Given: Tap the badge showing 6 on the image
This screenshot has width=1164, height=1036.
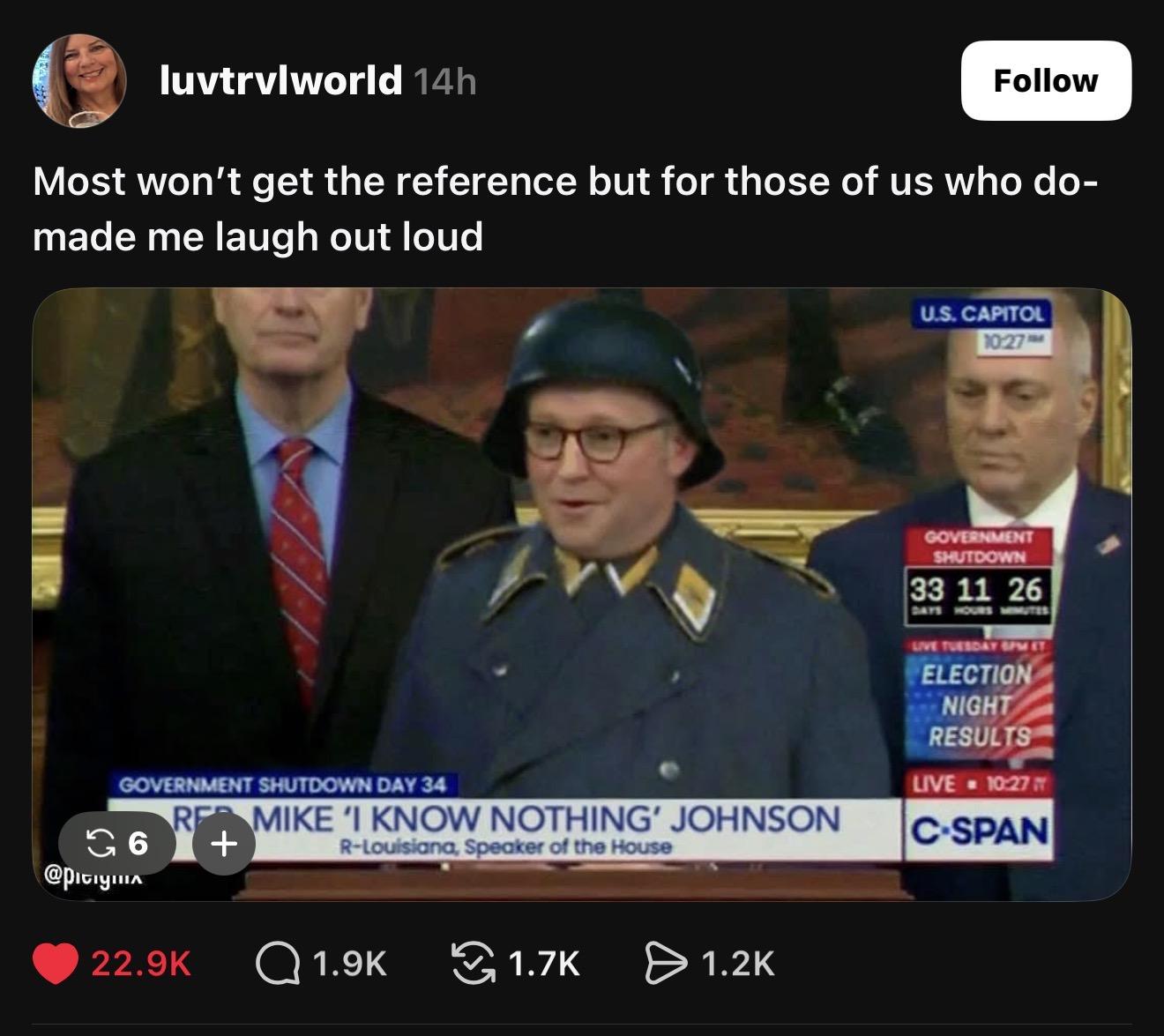Looking at the screenshot, I should tap(116, 845).
